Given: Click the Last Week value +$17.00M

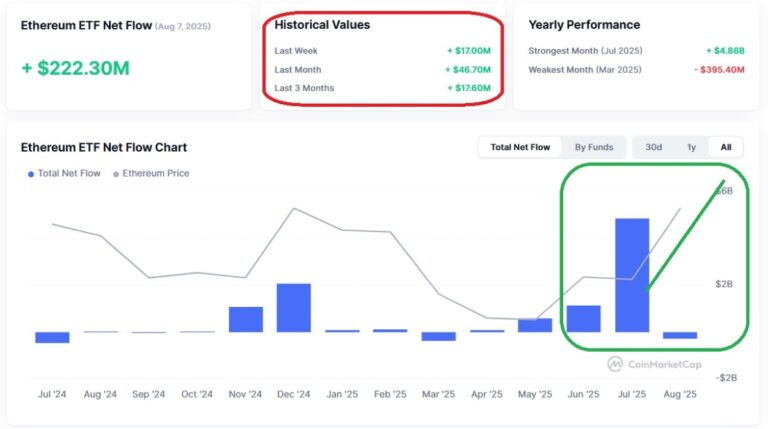Looking at the screenshot, I should (468, 50).
